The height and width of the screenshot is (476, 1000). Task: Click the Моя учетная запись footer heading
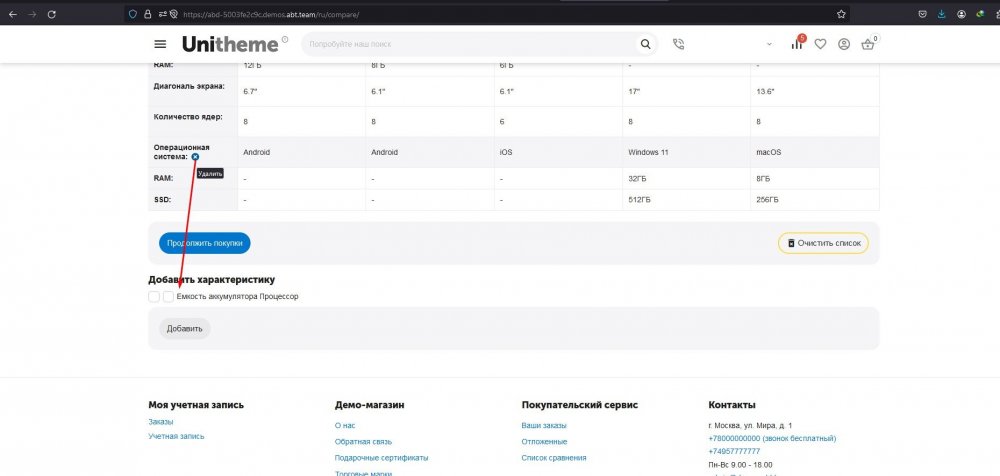[x=196, y=405]
